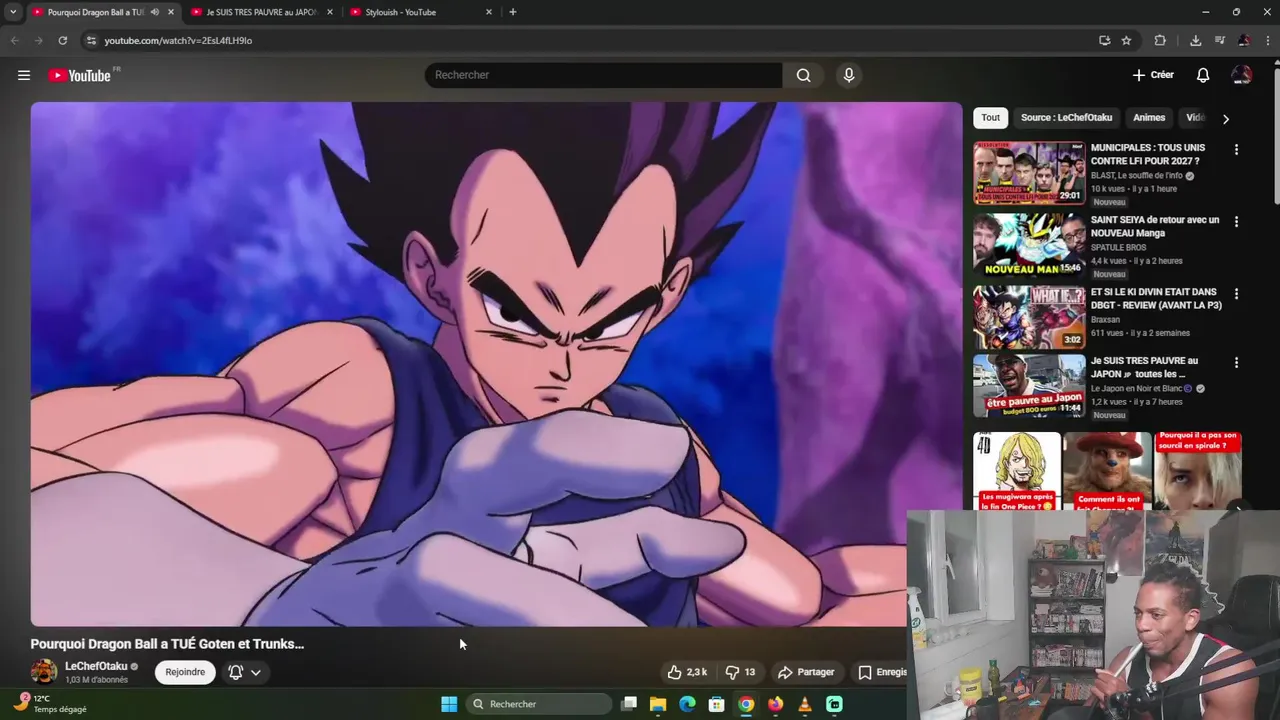Open Microsoft Store from the taskbar
The height and width of the screenshot is (720, 1280).
coord(716,704)
